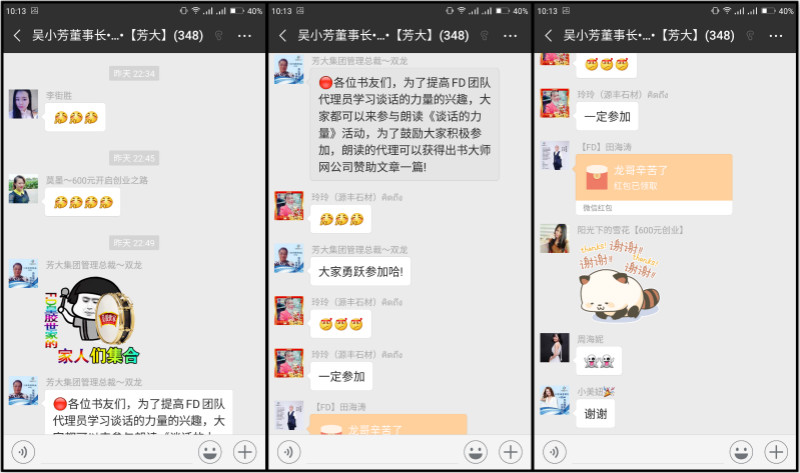Switch to voice input in the left chat panel
Screen dimensions: 800x473
[24, 451]
